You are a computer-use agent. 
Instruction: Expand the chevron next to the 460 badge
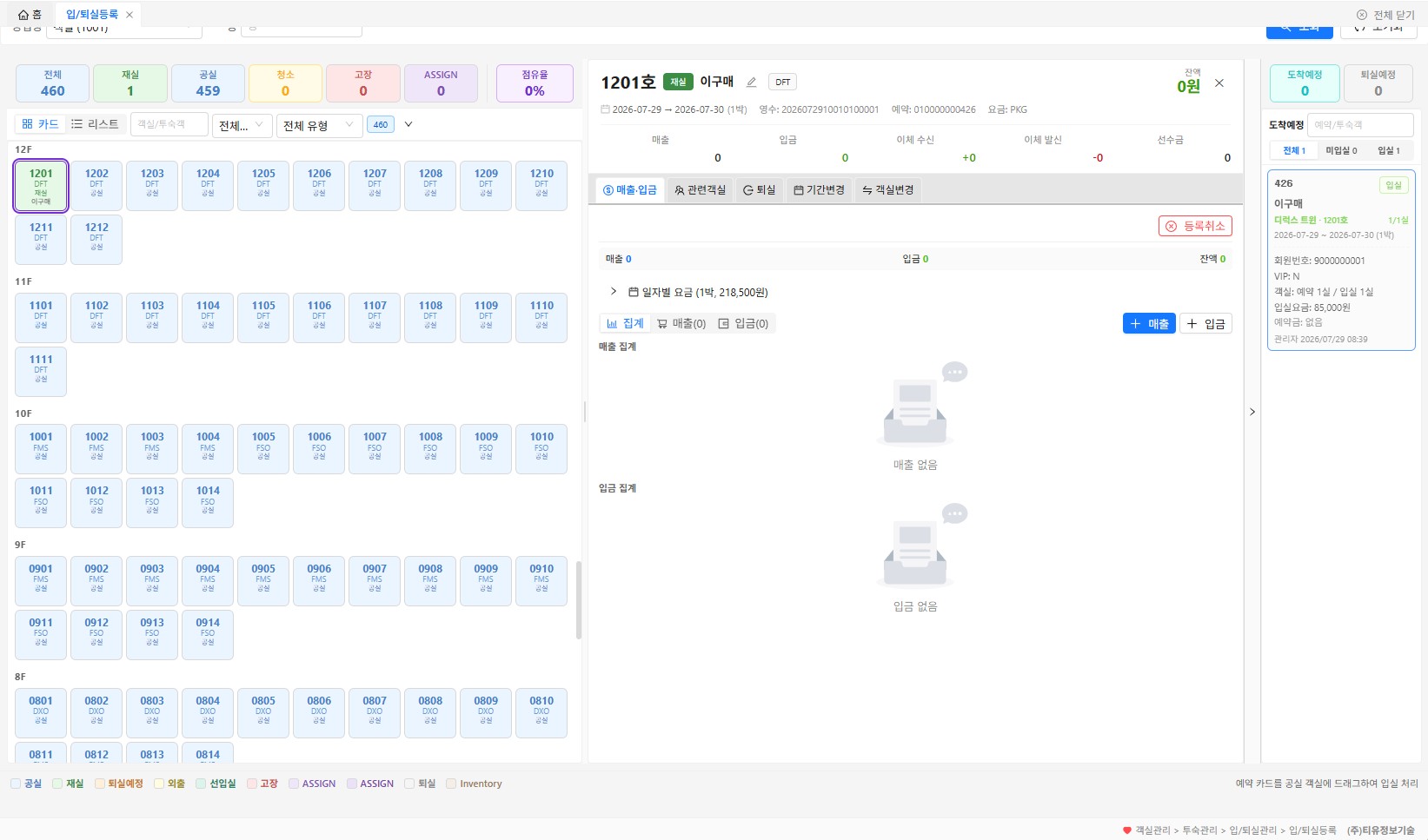point(408,124)
